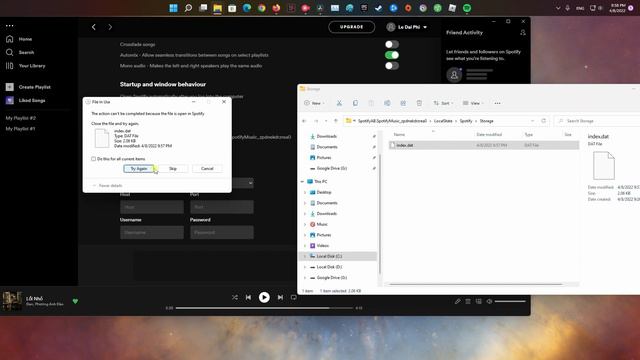Click the song progress bar in Spotify
640x360 pixels.
point(264,308)
